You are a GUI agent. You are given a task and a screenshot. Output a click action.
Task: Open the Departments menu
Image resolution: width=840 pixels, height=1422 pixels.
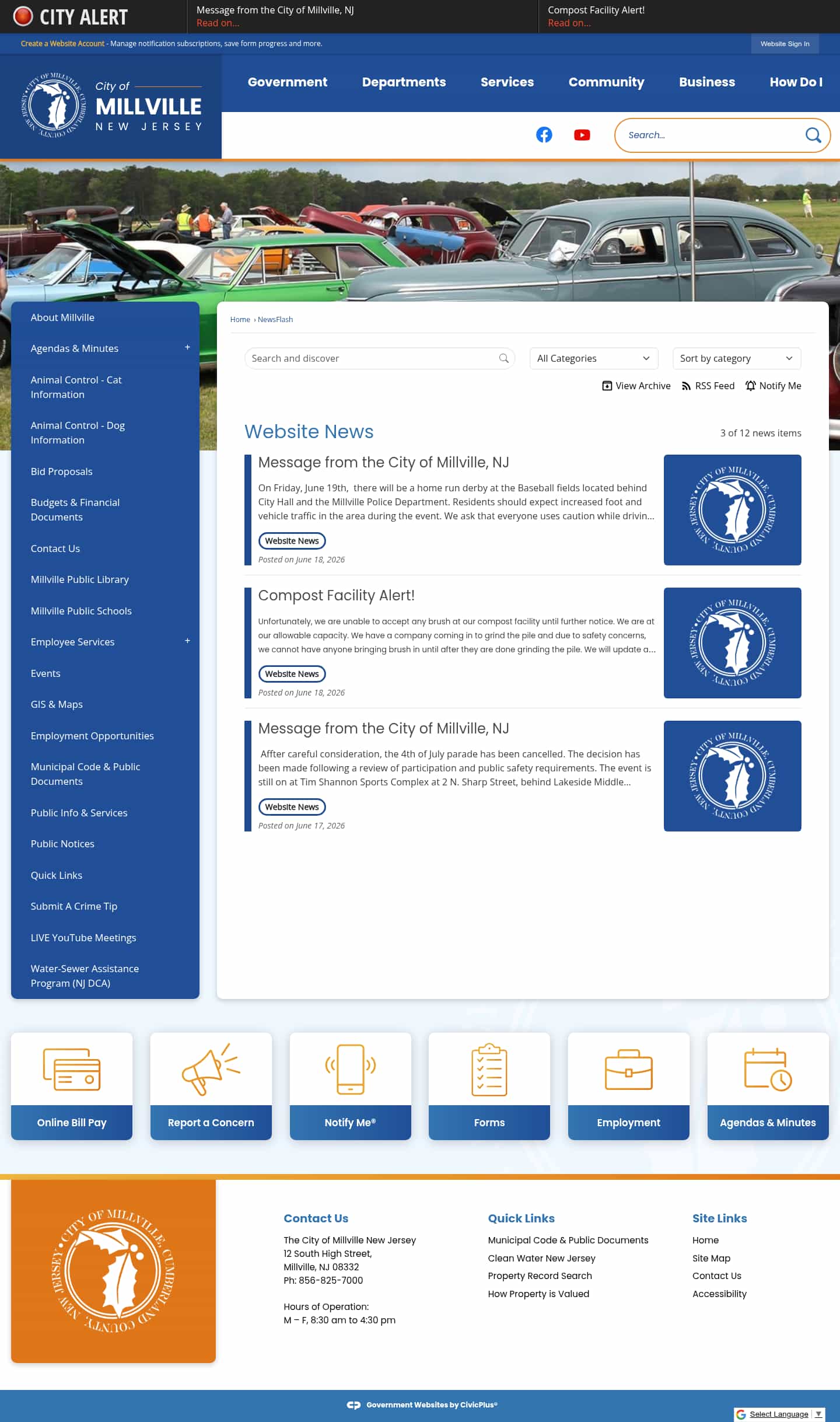404,82
